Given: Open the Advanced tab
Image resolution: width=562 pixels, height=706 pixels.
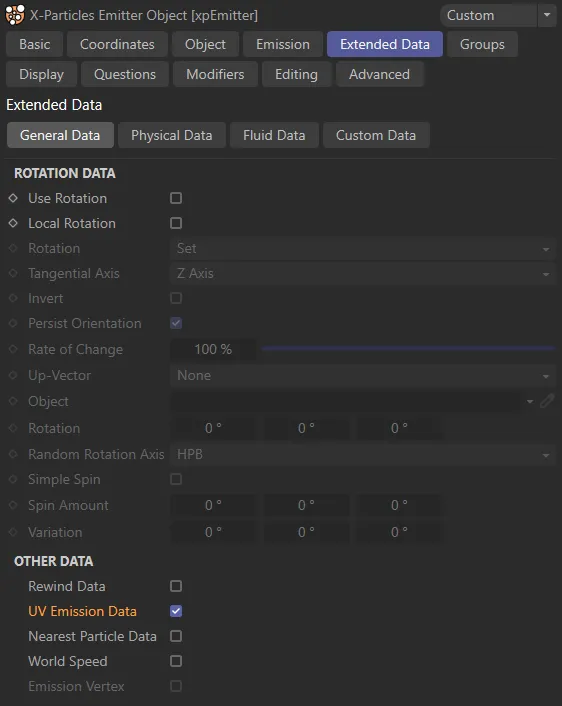Looking at the screenshot, I should pyautogui.click(x=379, y=74).
